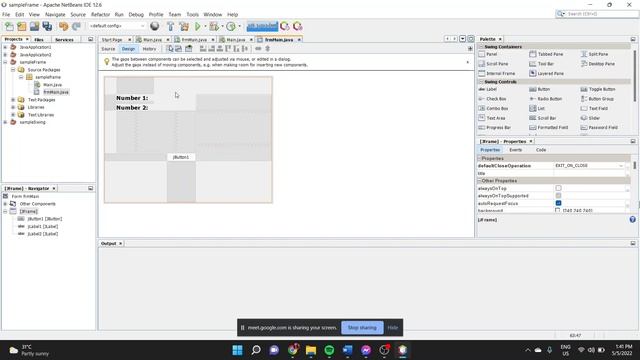Screen dimensions: 640x360
Task: Click Stop sharing in Meet banner
Action: [x=362, y=328]
